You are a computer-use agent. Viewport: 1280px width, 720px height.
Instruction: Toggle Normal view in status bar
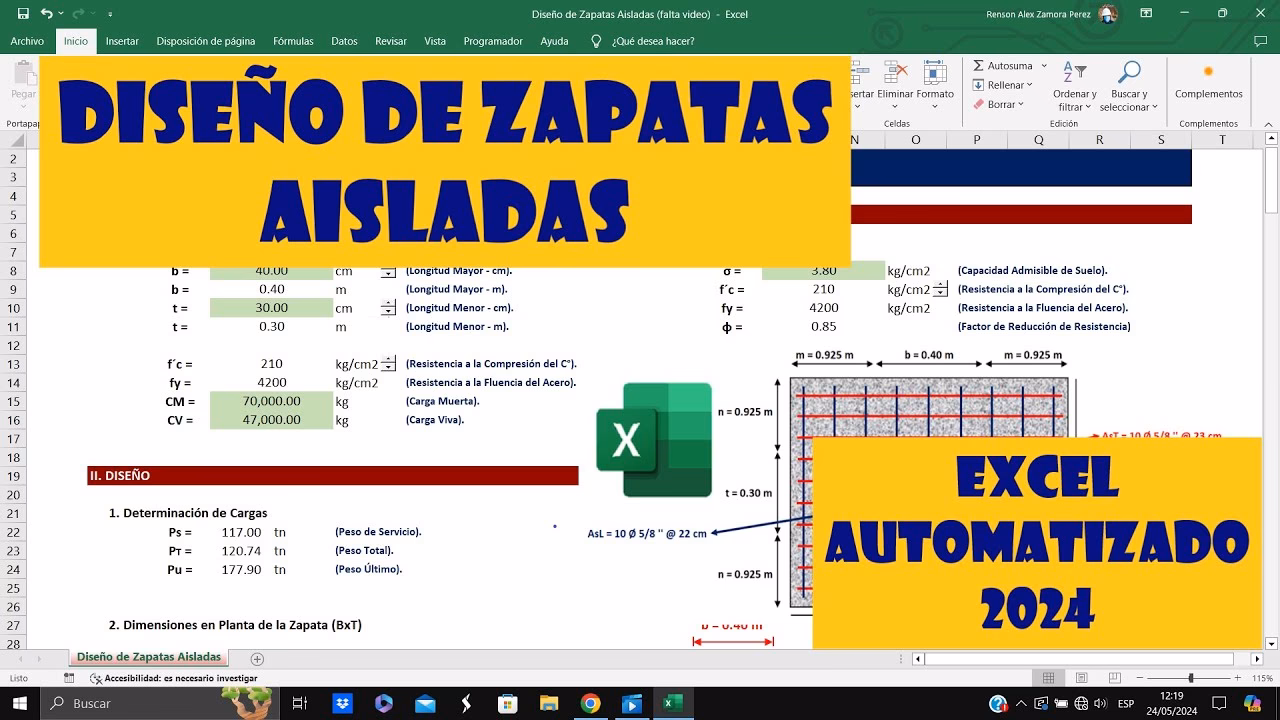tap(1047, 677)
